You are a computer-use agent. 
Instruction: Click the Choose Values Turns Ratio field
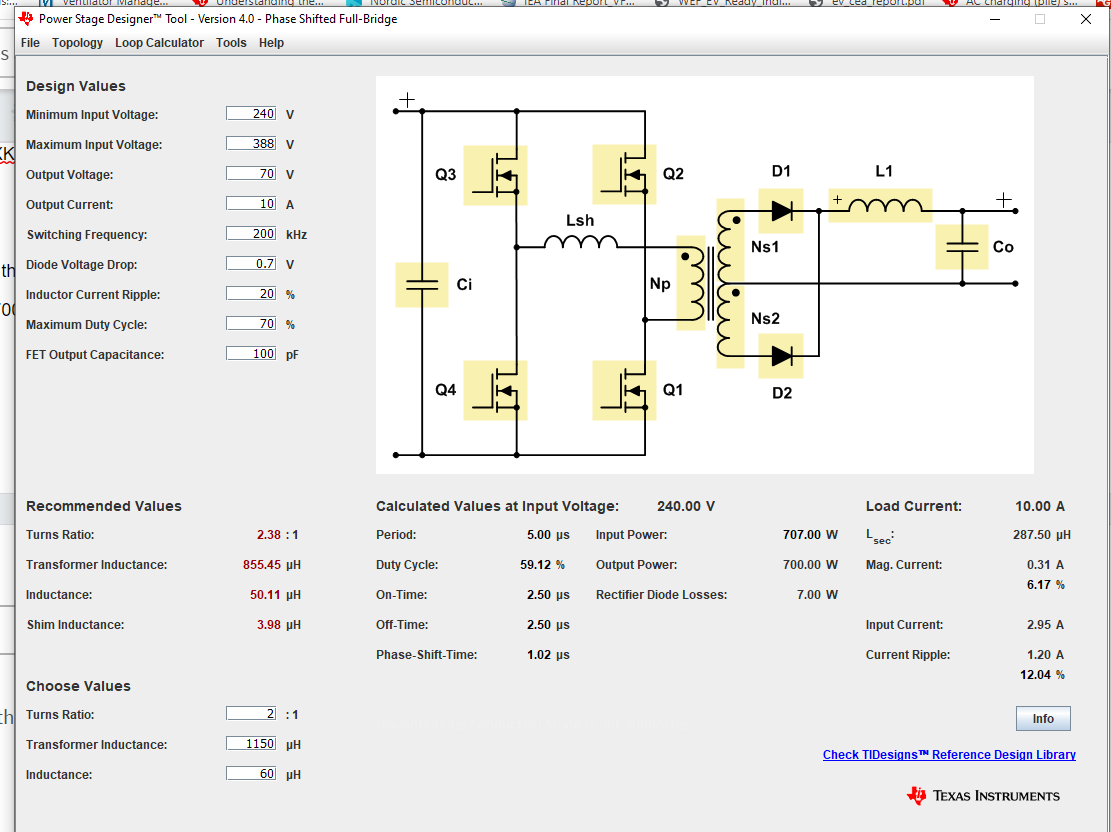point(251,714)
